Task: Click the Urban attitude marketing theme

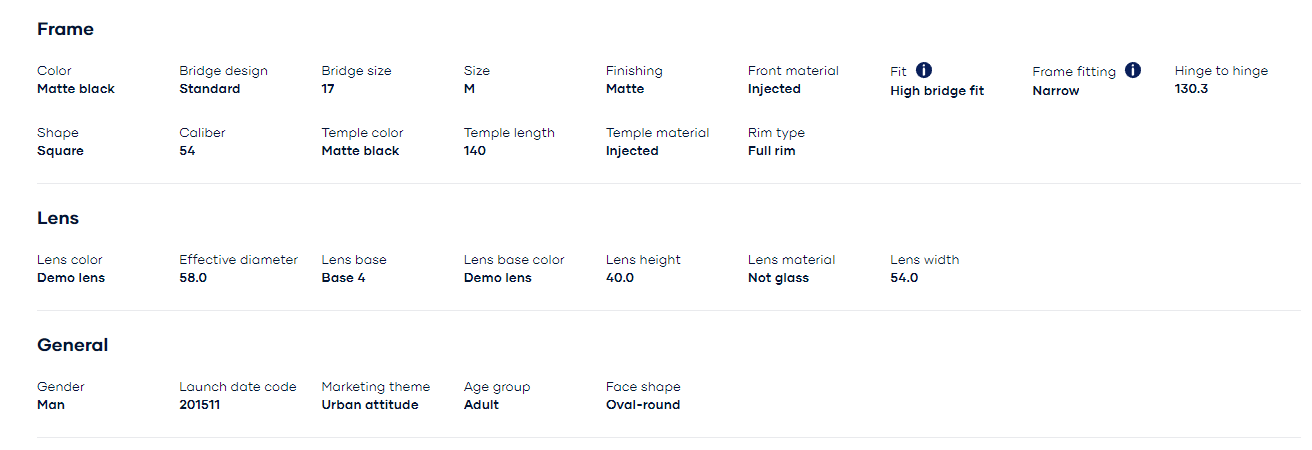Action: pos(370,405)
